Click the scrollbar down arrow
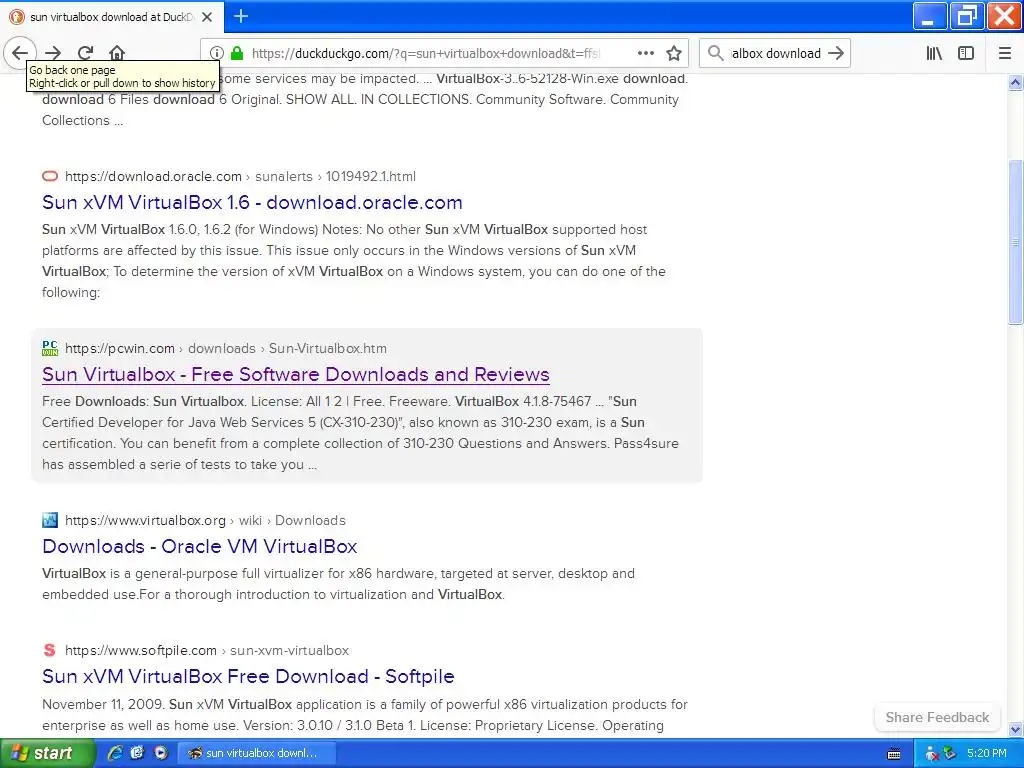The width and height of the screenshot is (1024, 768). coord(1015,729)
